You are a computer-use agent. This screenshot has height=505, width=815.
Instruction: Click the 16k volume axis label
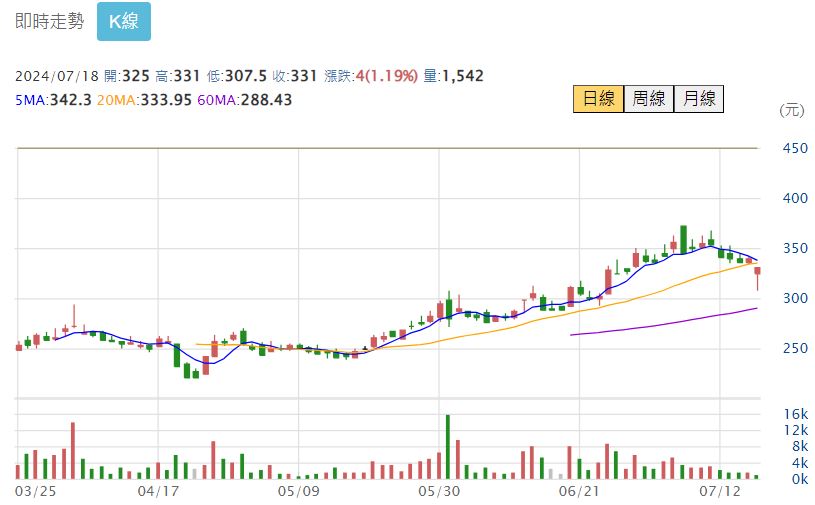[x=795, y=413]
